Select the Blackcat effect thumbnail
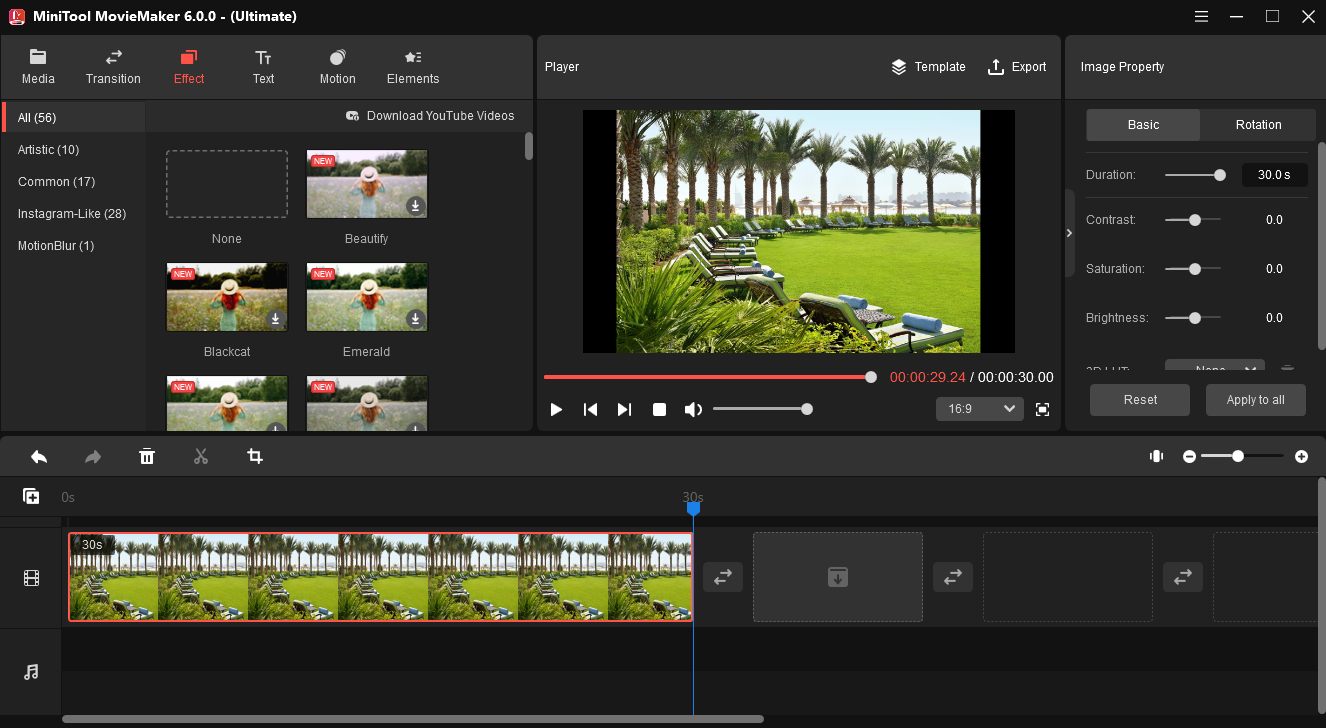The height and width of the screenshot is (728, 1326). 227,298
